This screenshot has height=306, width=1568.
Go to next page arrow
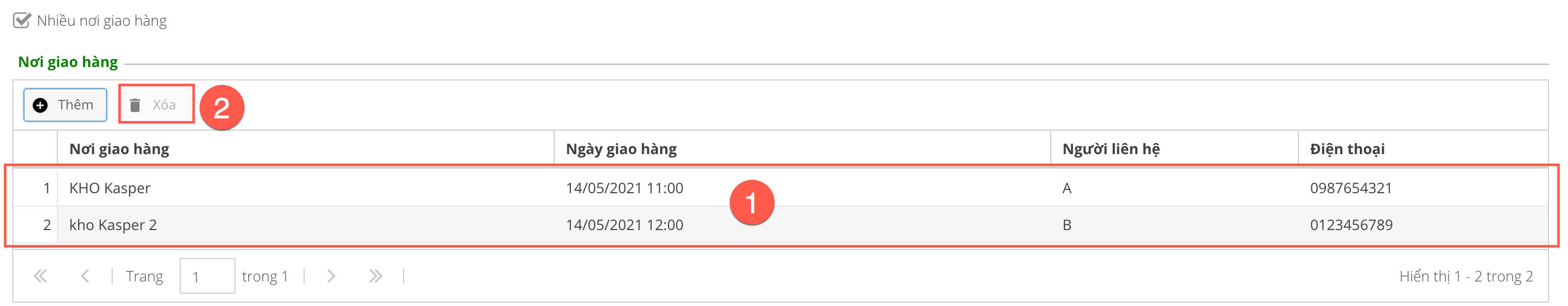330,276
